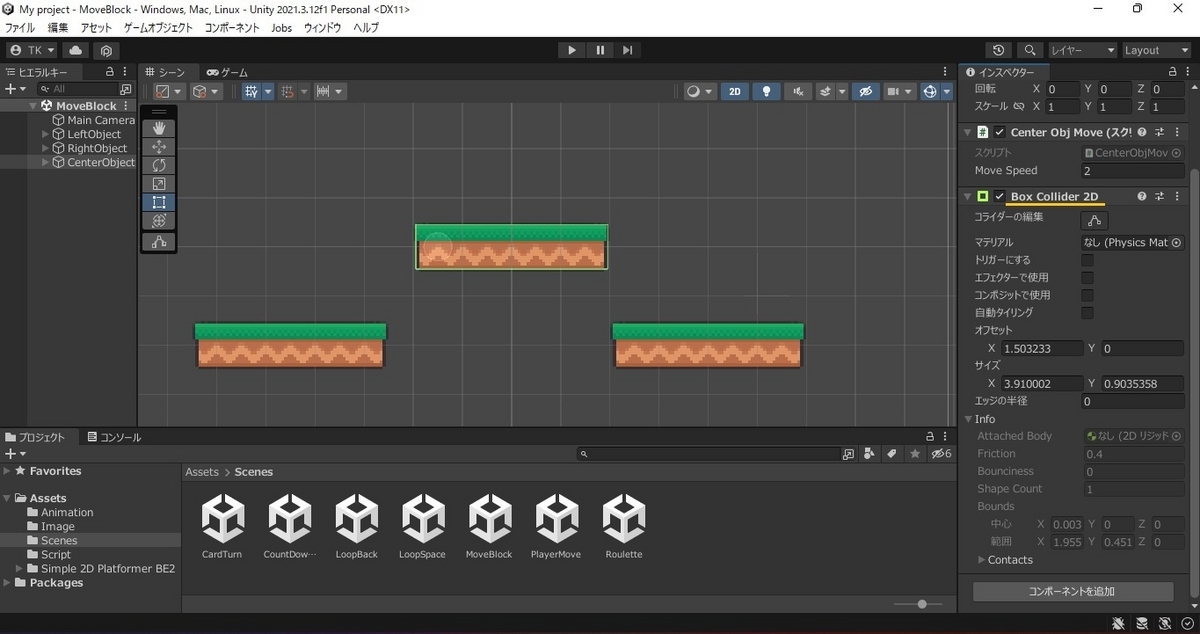This screenshot has height=634, width=1200.
Task: Click the debug mode bug icon in status bar
Action: tap(1119, 623)
